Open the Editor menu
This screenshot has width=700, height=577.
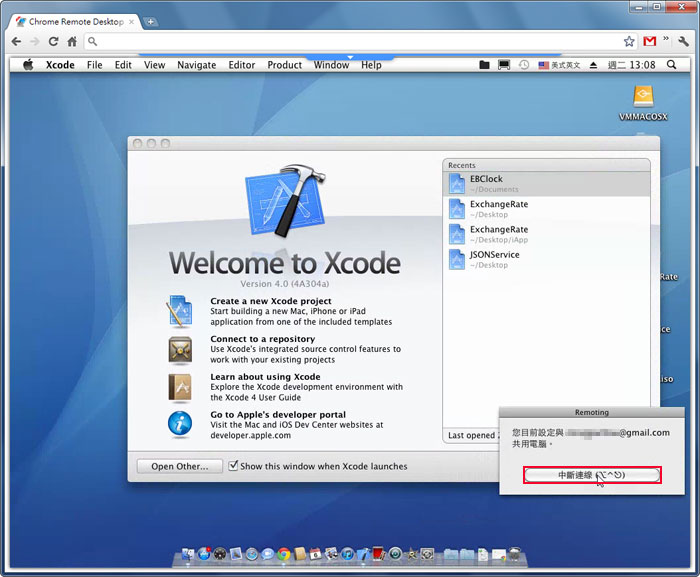point(242,65)
